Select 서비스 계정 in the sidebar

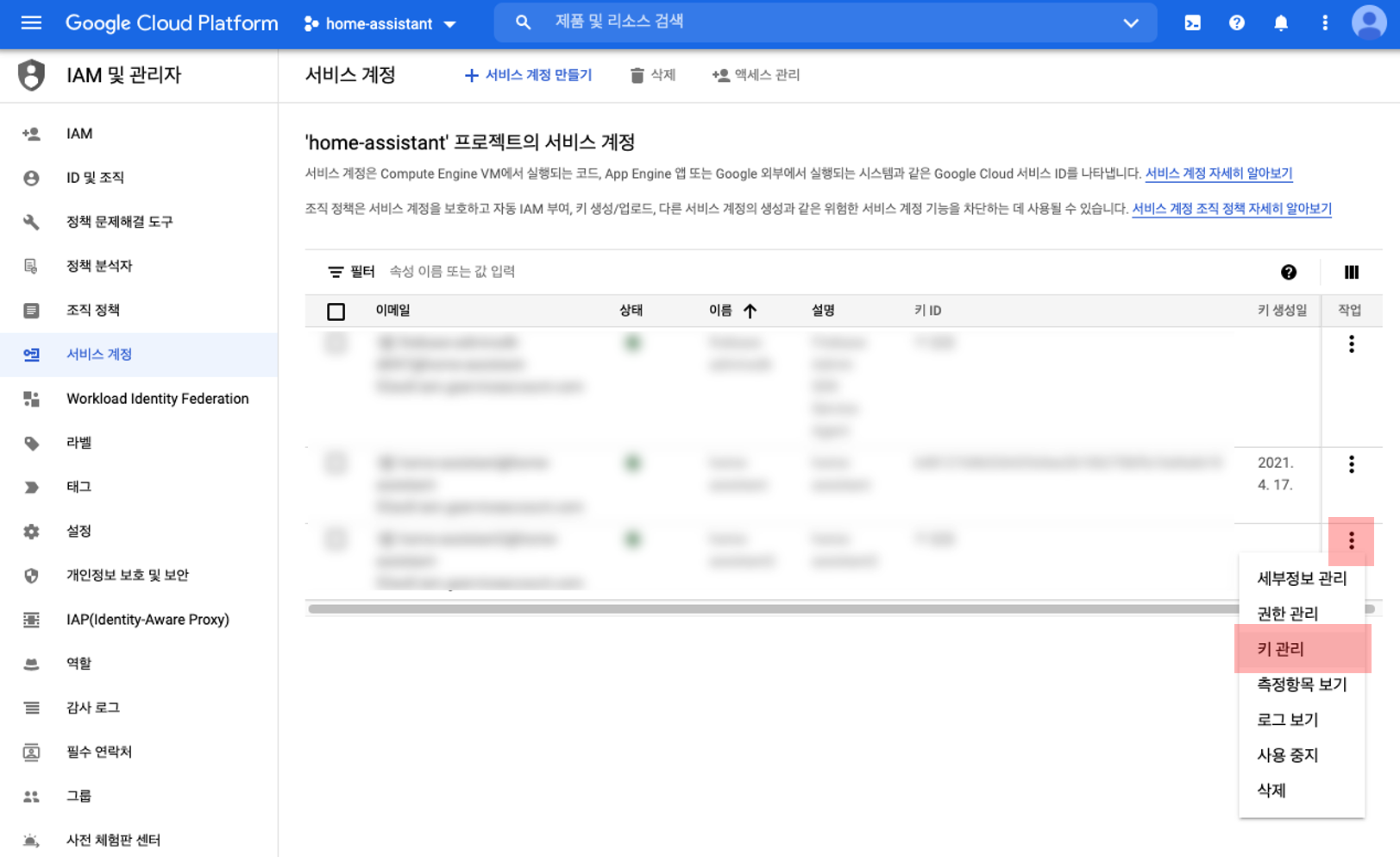click(139, 354)
